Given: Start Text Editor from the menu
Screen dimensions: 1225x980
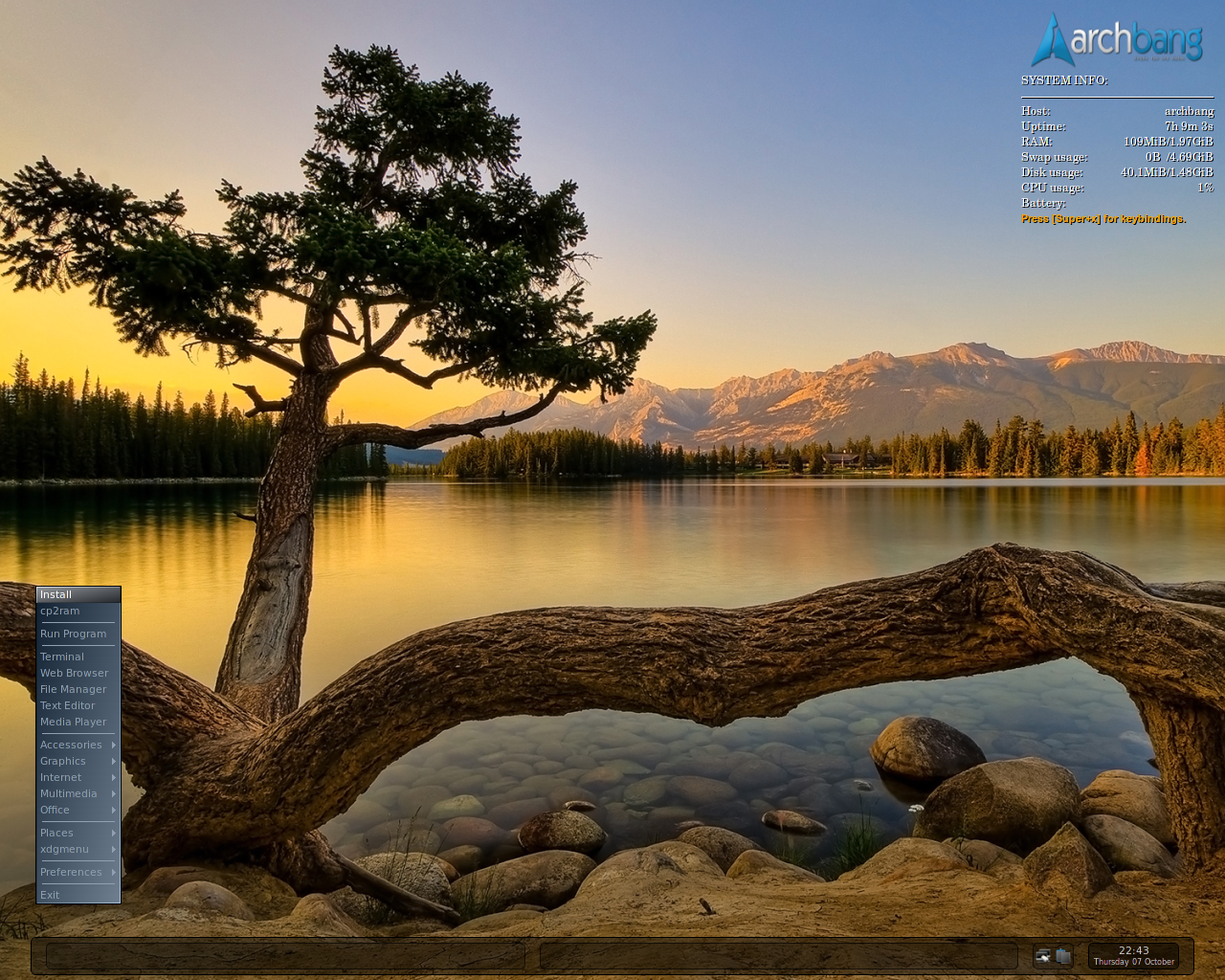Looking at the screenshot, I should click(78, 705).
